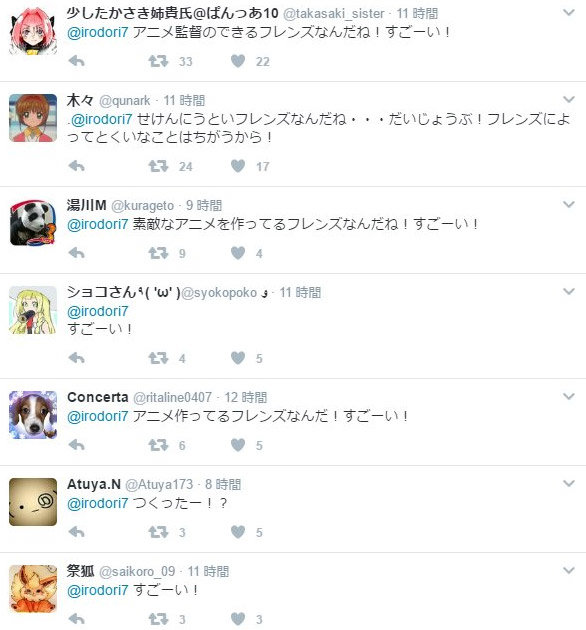Like the tweet by @qunark
This screenshot has width=586, height=630.
coord(238,166)
